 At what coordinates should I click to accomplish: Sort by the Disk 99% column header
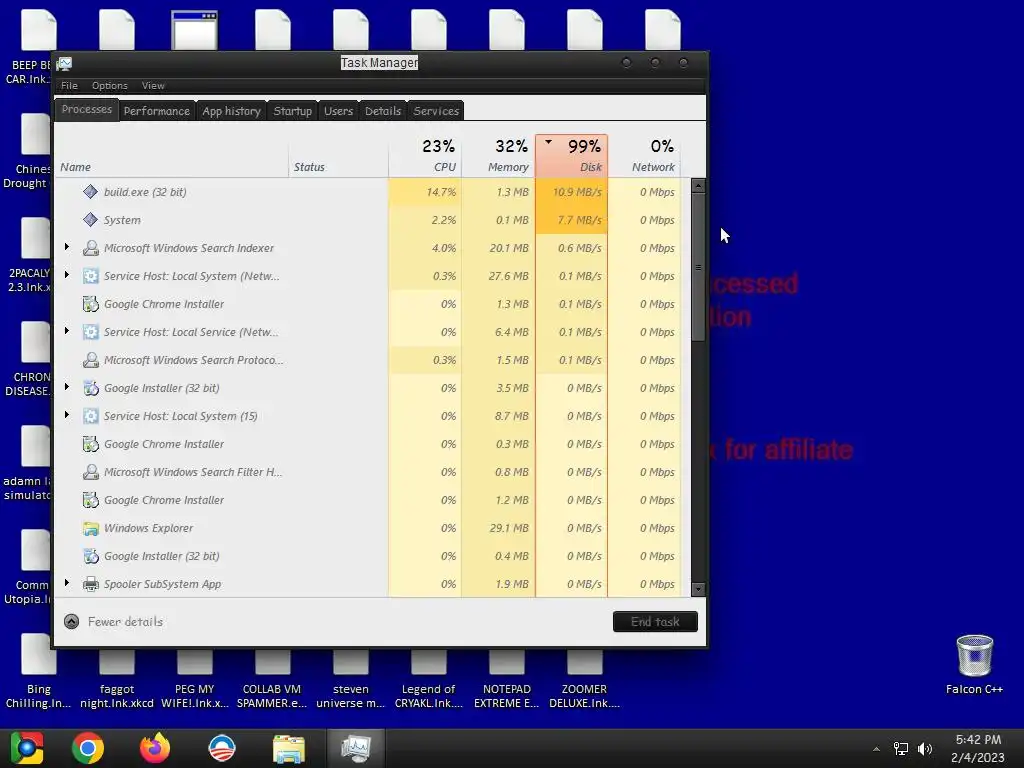[571, 155]
